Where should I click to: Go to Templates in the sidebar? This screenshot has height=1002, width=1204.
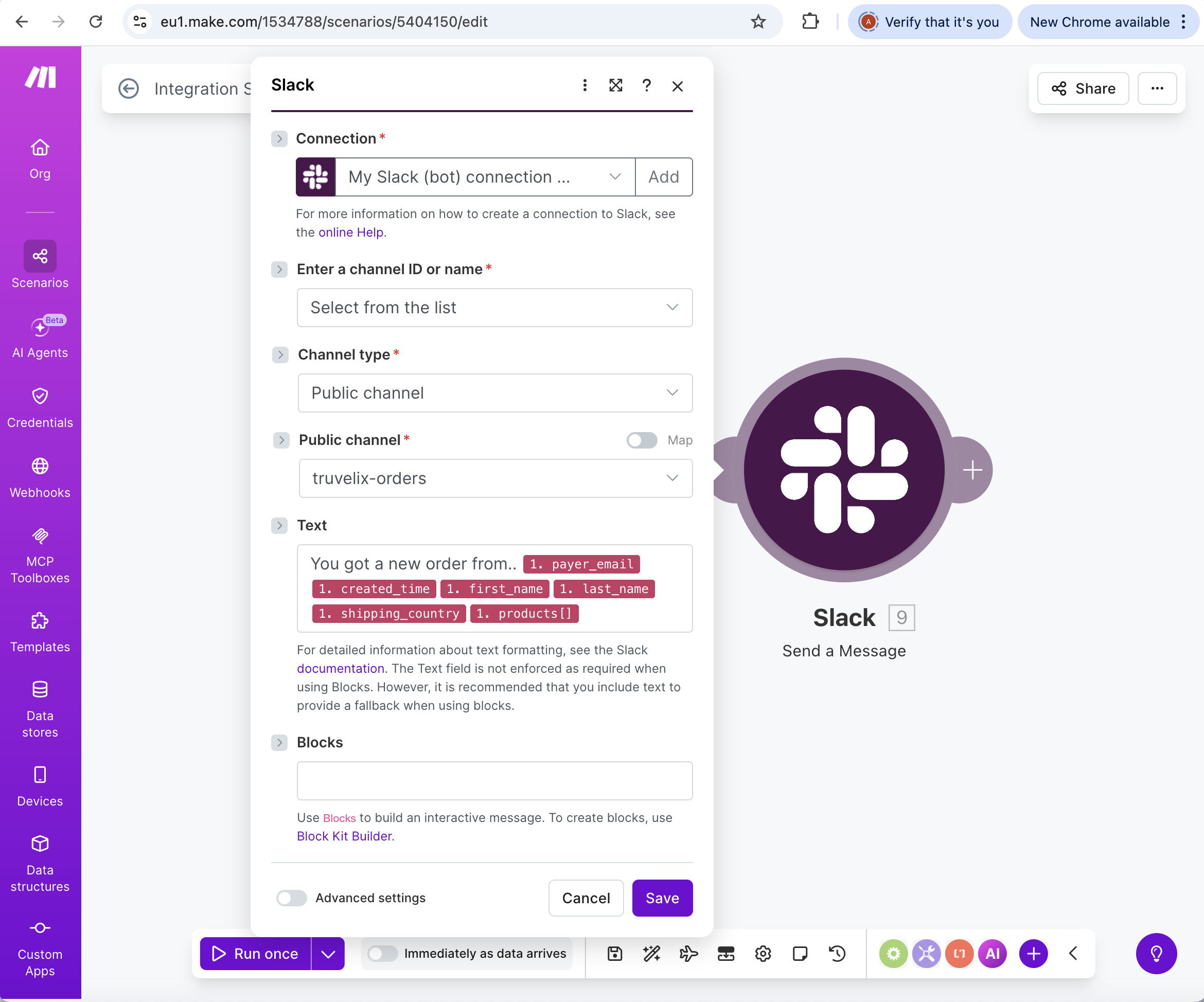pyautogui.click(x=40, y=632)
